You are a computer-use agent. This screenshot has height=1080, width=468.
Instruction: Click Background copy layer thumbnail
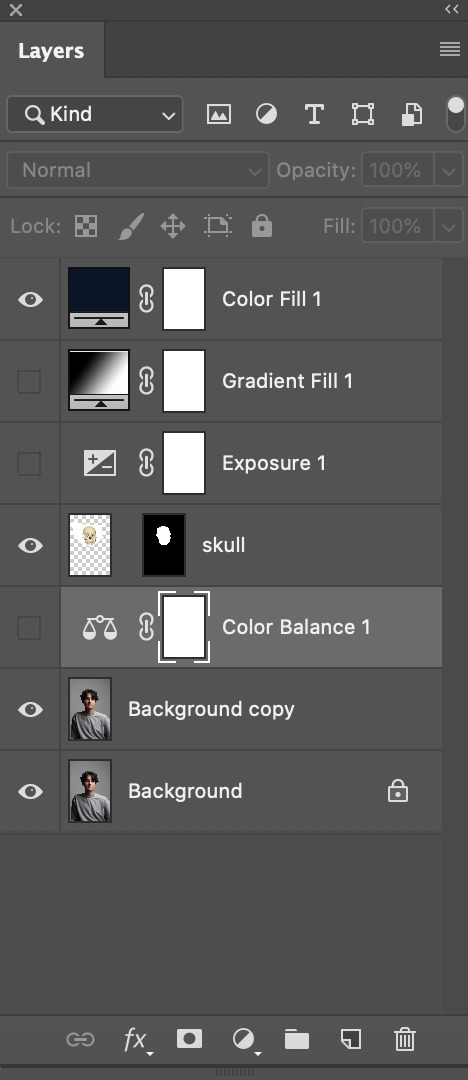90,709
